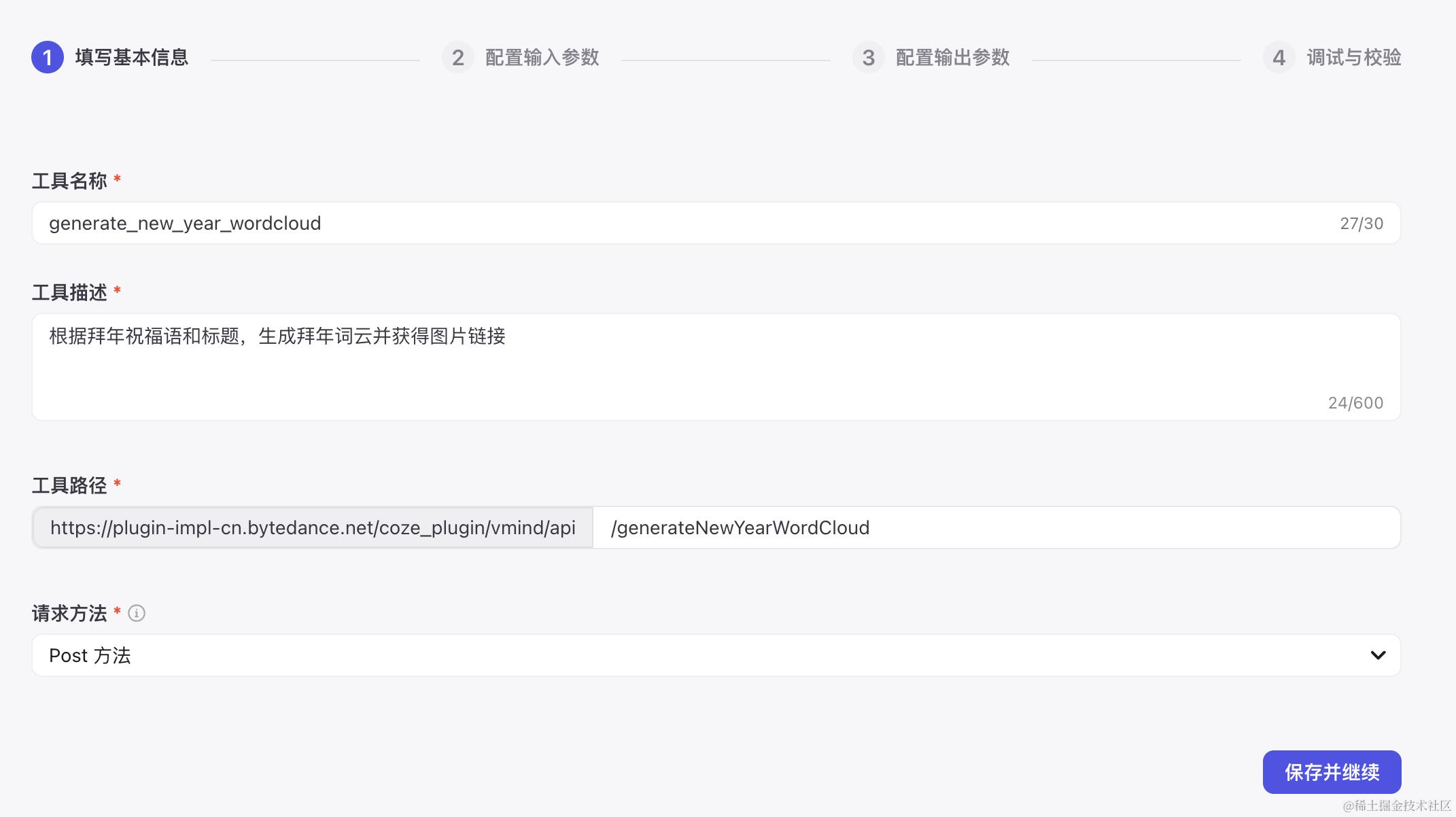This screenshot has width=1456, height=817.
Task: Jump to the 调试与校验 step
Action: tap(1353, 57)
